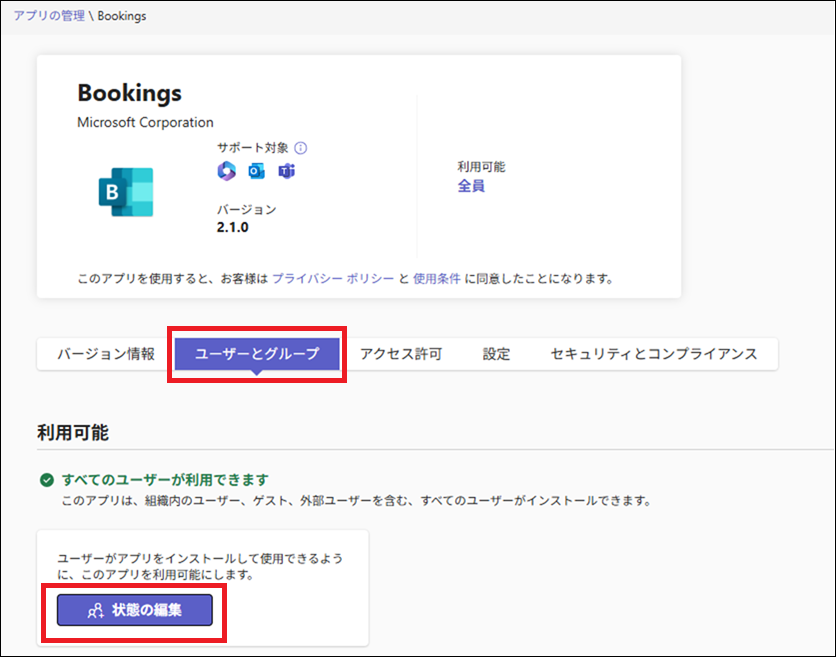Click the 全員 availability link
836x657 pixels.
[471, 186]
